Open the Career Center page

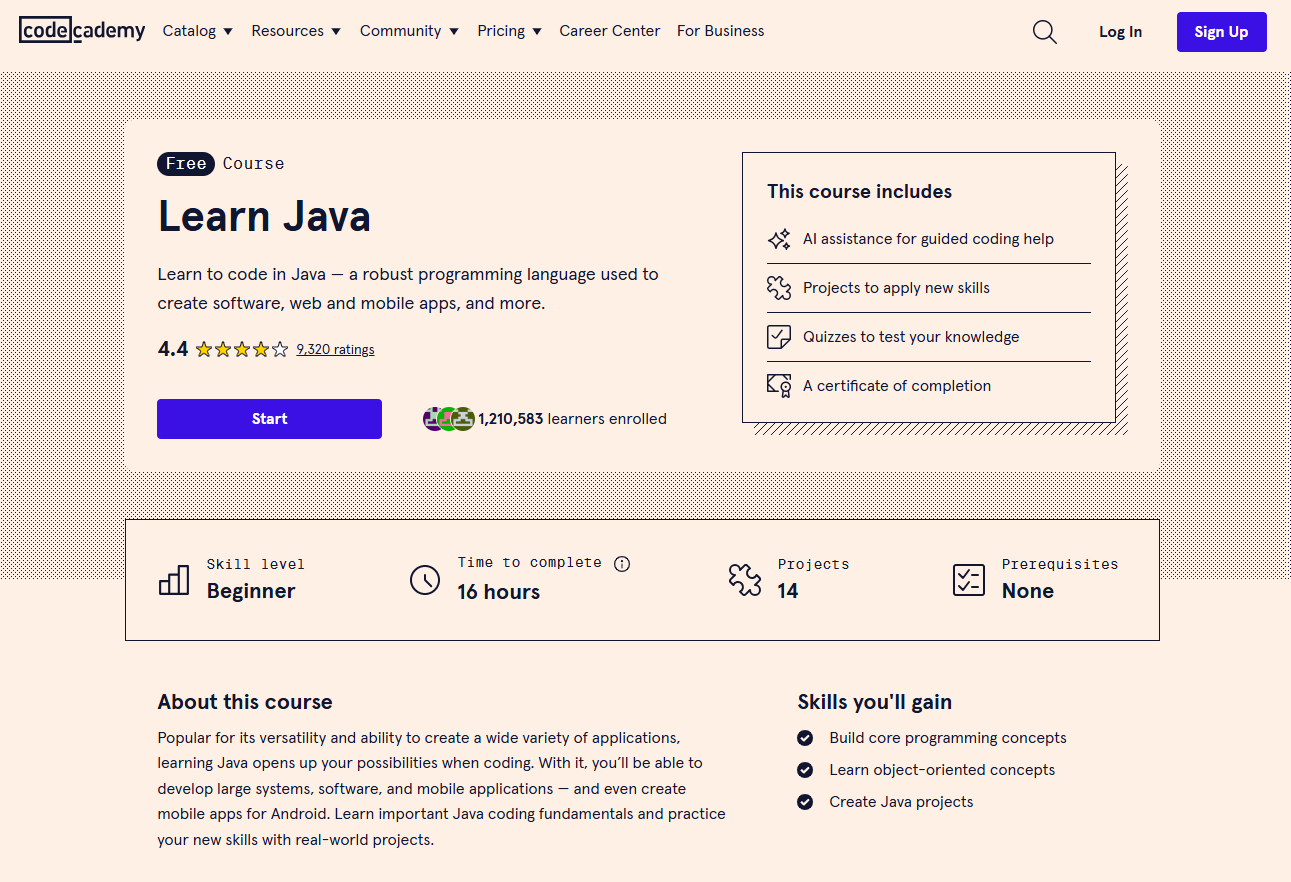610,31
